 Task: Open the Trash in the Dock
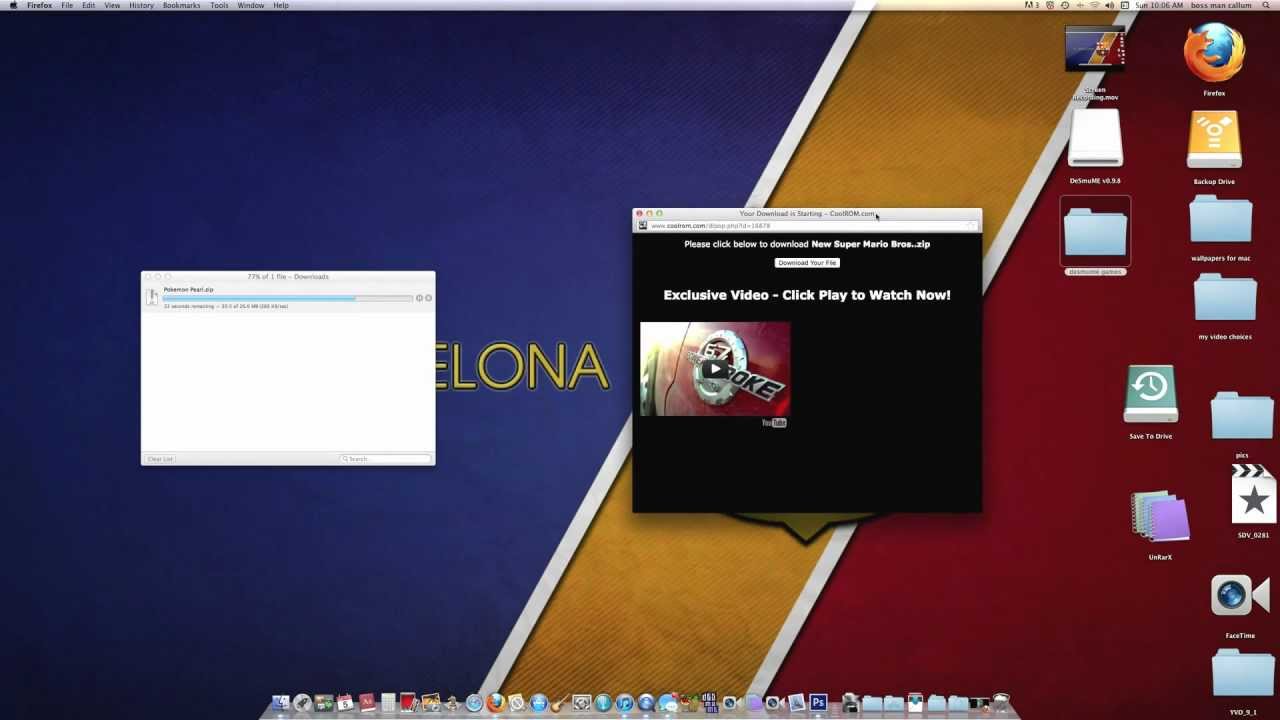click(x=1000, y=703)
